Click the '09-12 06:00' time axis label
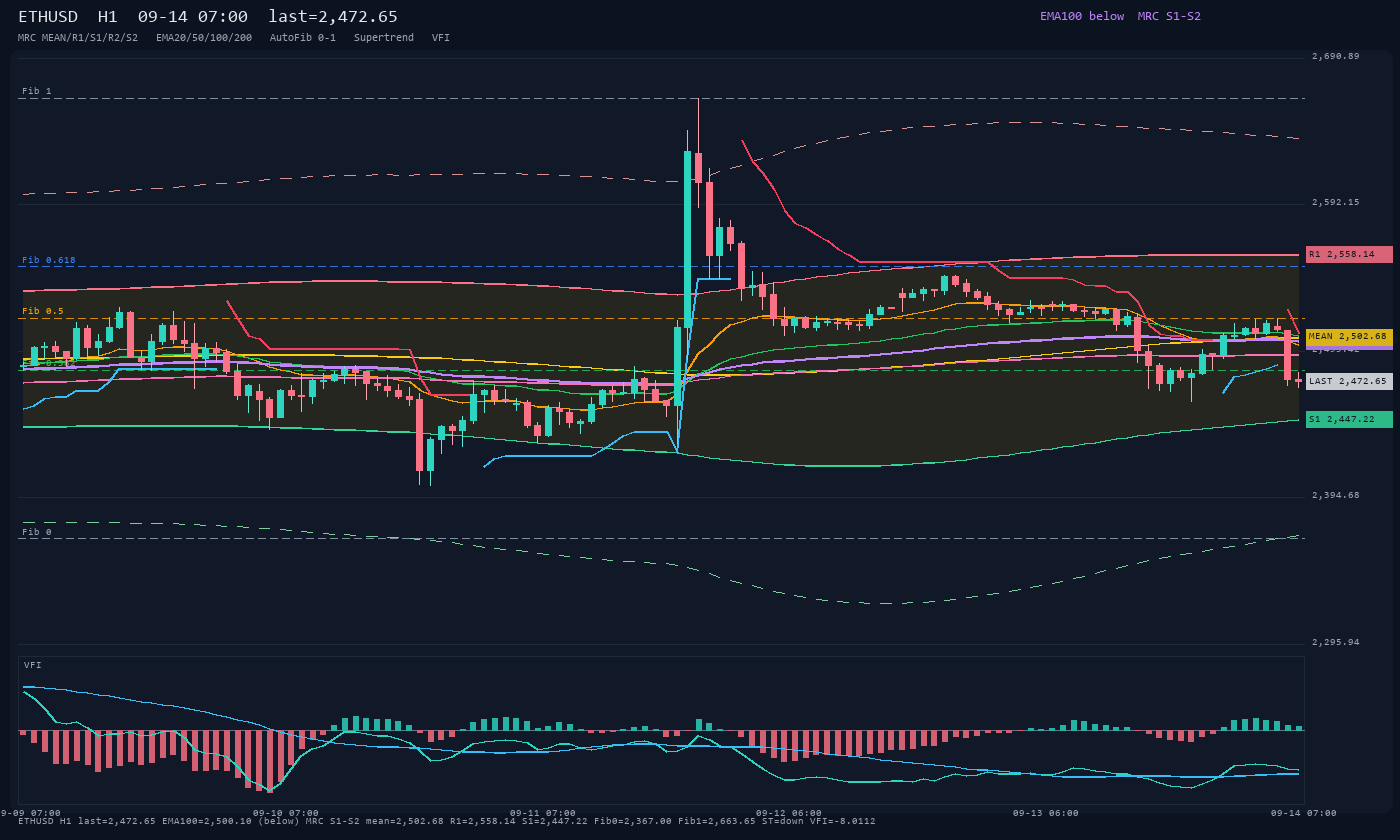1400x840 pixels. click(x=789, y=813)
